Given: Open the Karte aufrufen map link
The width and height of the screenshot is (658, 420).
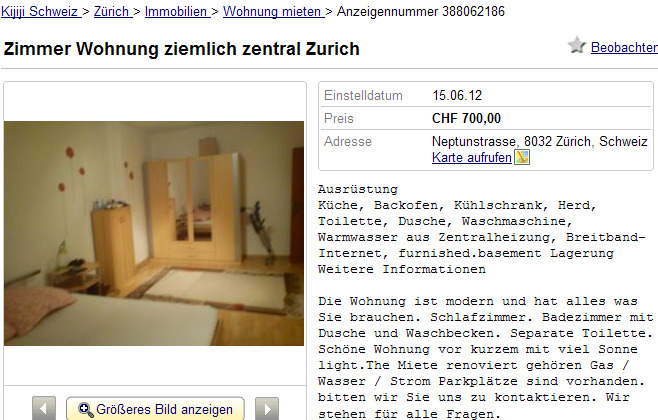Looking at the screenshot, I should click(x=472, y=157).
